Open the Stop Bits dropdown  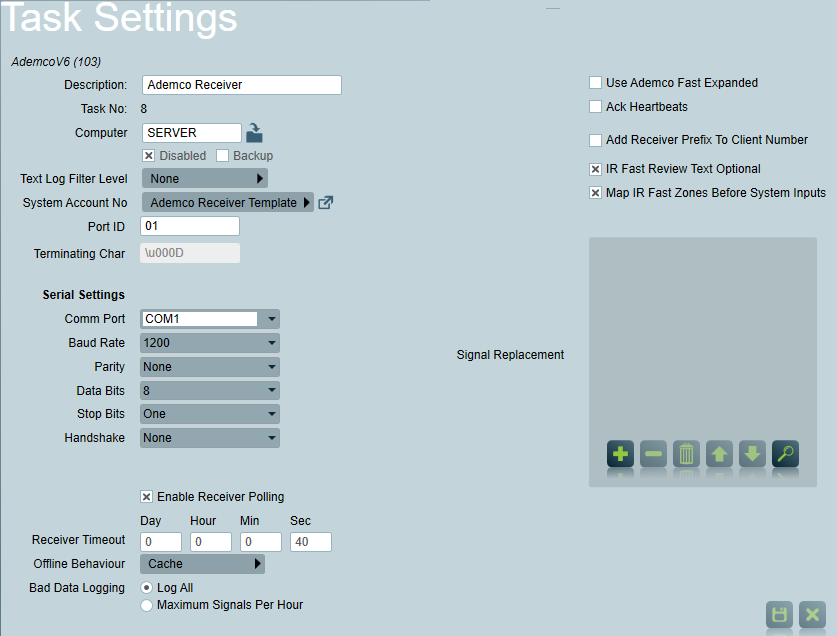click(x=210, y=414)
